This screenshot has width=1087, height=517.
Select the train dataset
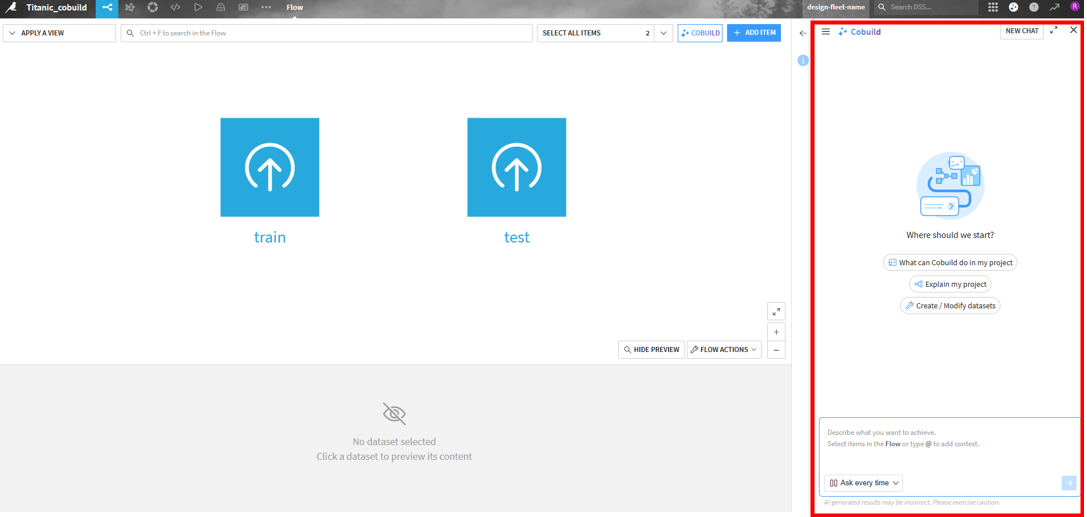point(270,167)
